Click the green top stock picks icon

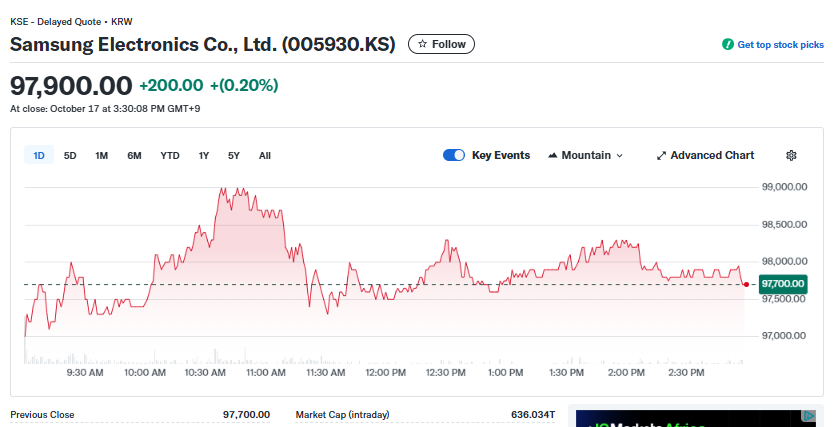tap(728, 45)
